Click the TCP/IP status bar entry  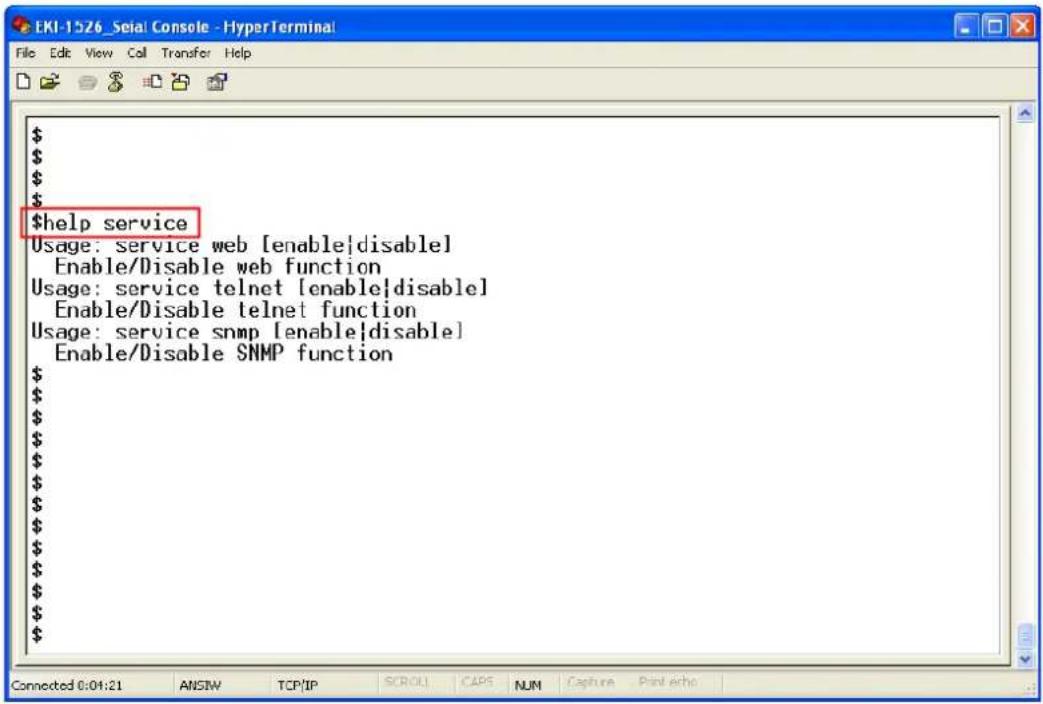coord(297,685)
